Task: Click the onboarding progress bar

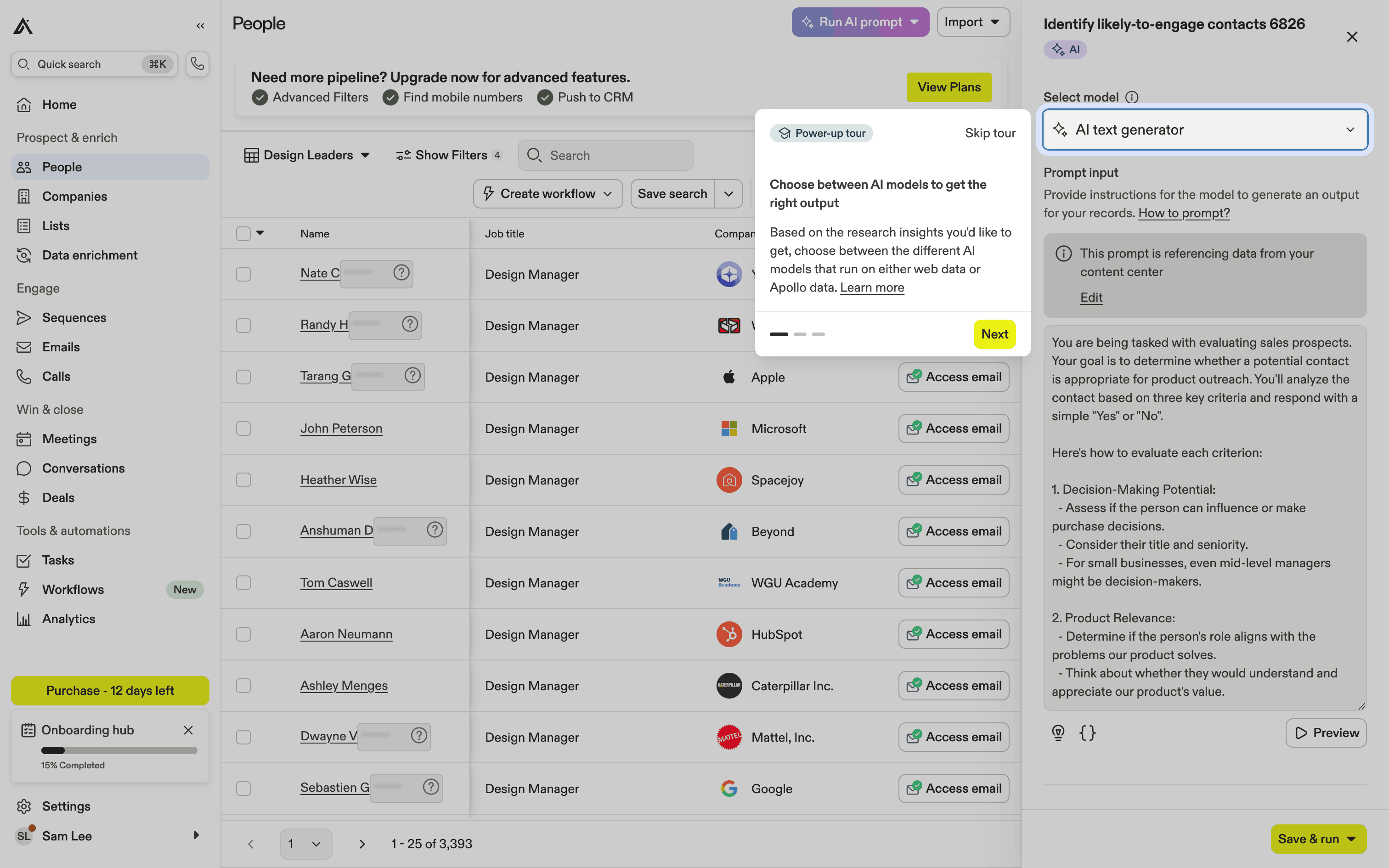Action: coord(119,750)
